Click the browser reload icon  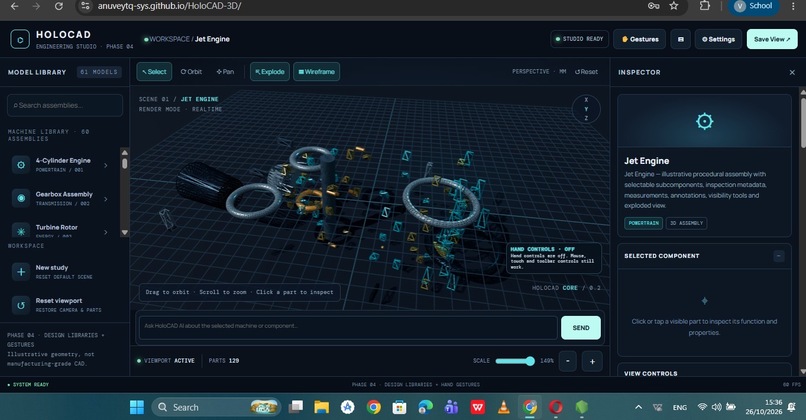coord(59,6)
